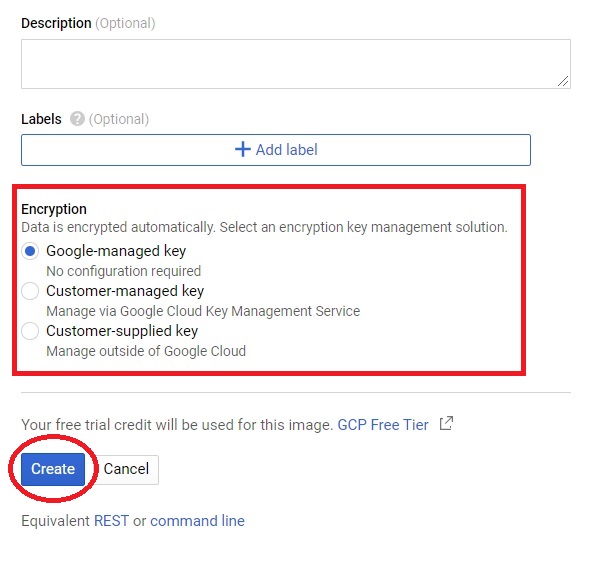The image size is (612, 561).
Task: Click the Add label button
Action: click(x=276, y=150)
